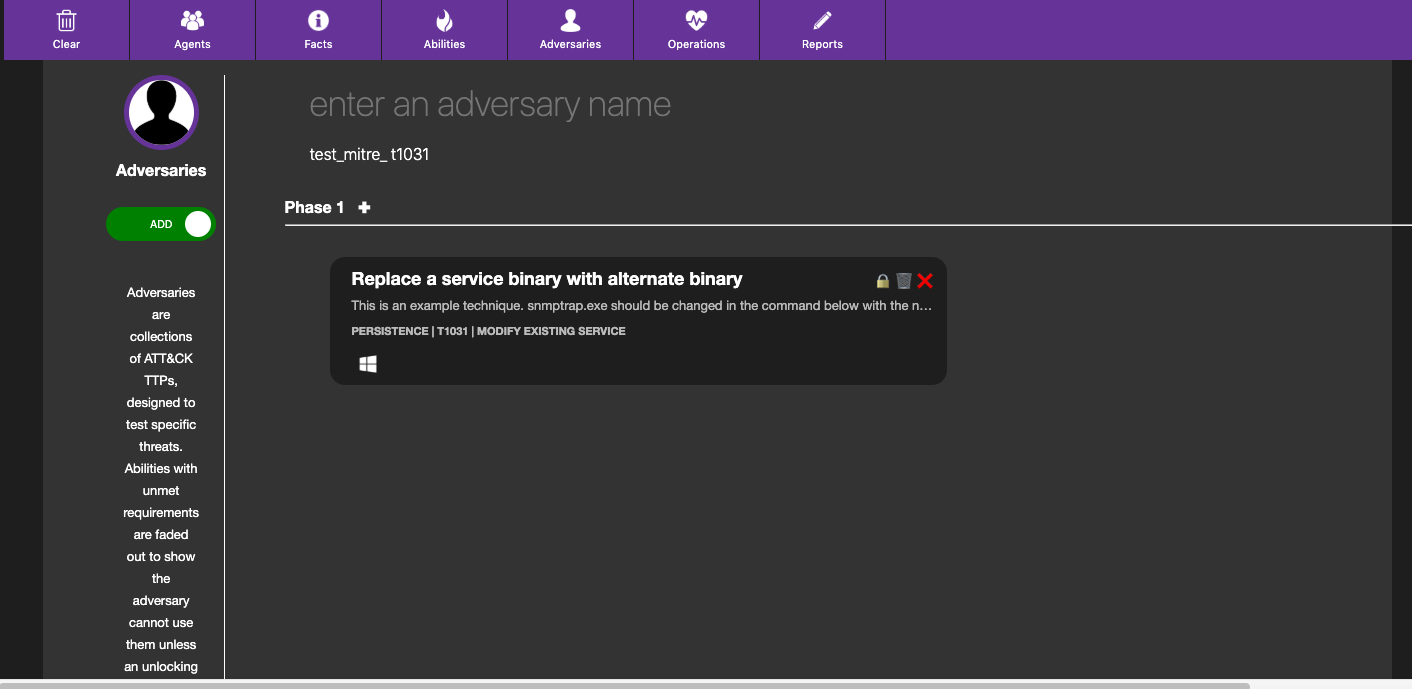The image size is (1412, 689).
Task: Open Abilities with the flame icon
Action: [444, 30]
